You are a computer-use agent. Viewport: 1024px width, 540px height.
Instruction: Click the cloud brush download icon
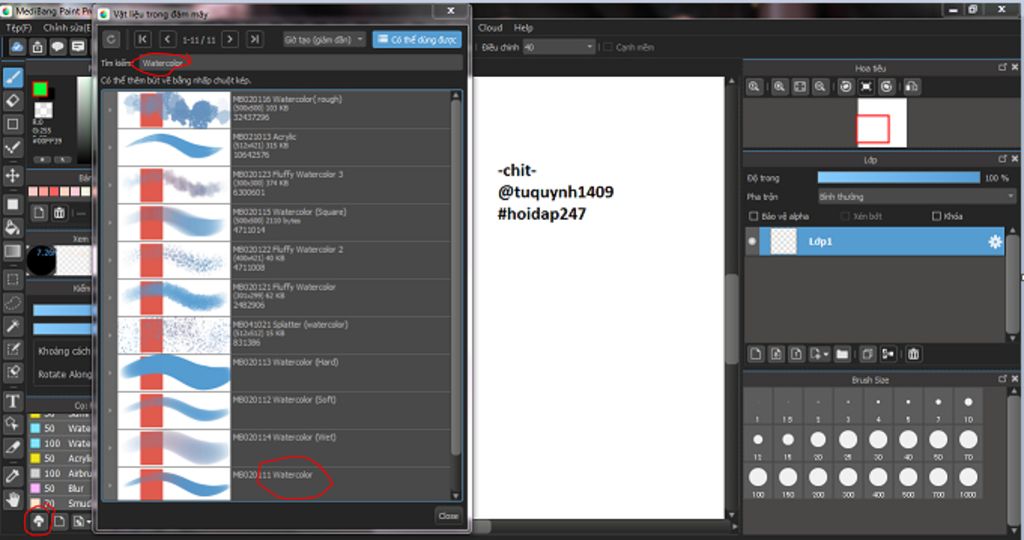(x=39, y=521)
